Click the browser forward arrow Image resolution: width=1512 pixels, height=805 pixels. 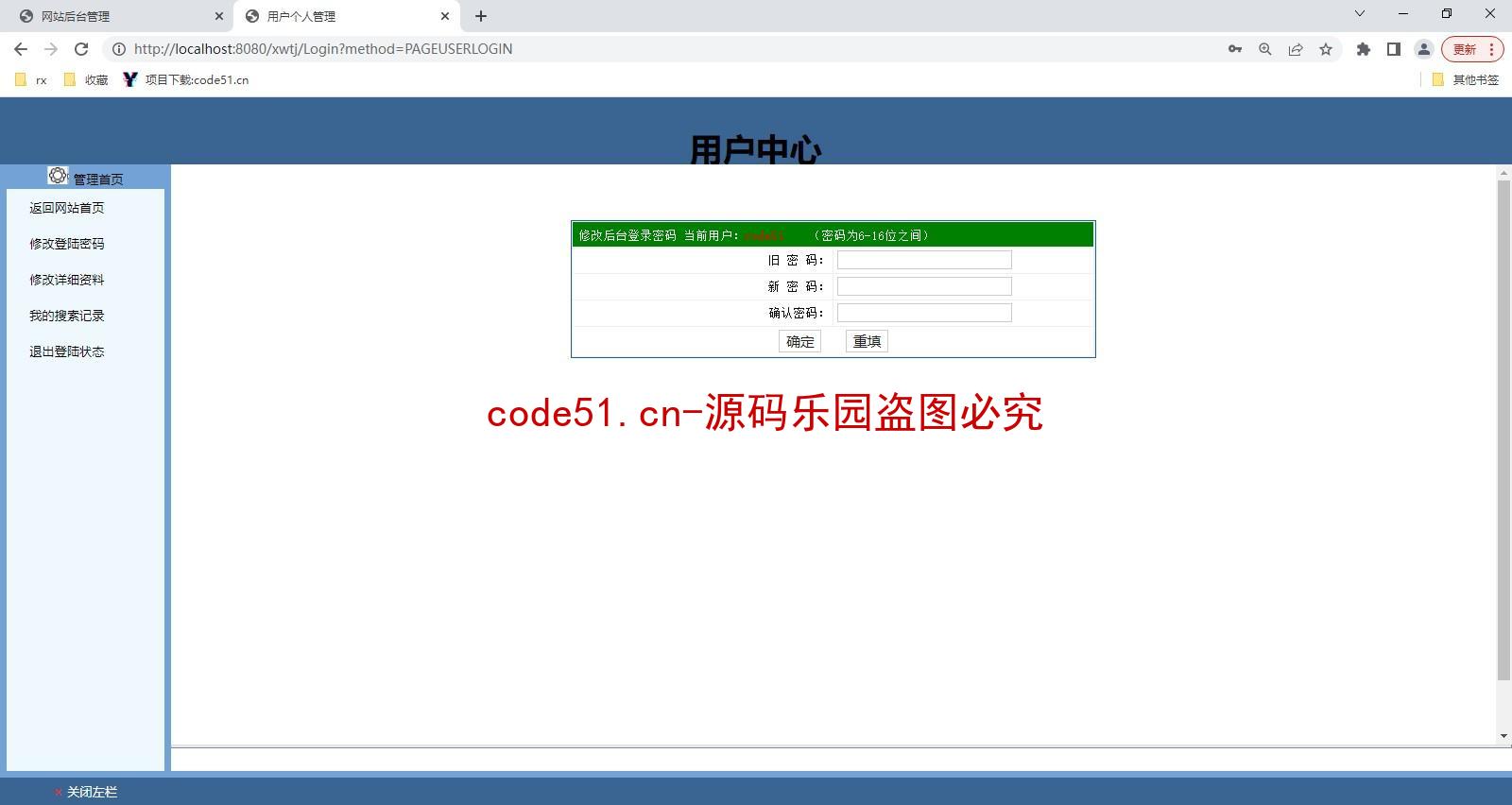pos(51,49)
